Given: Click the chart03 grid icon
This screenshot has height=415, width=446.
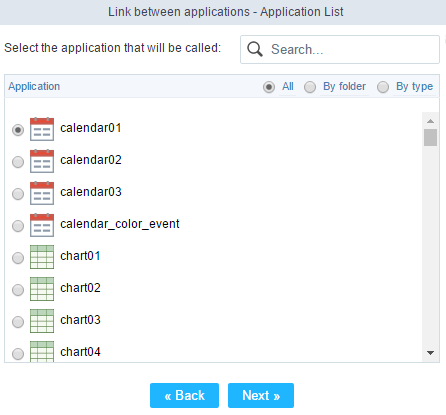Looking at the screenshot, I should tap(42, 321).
